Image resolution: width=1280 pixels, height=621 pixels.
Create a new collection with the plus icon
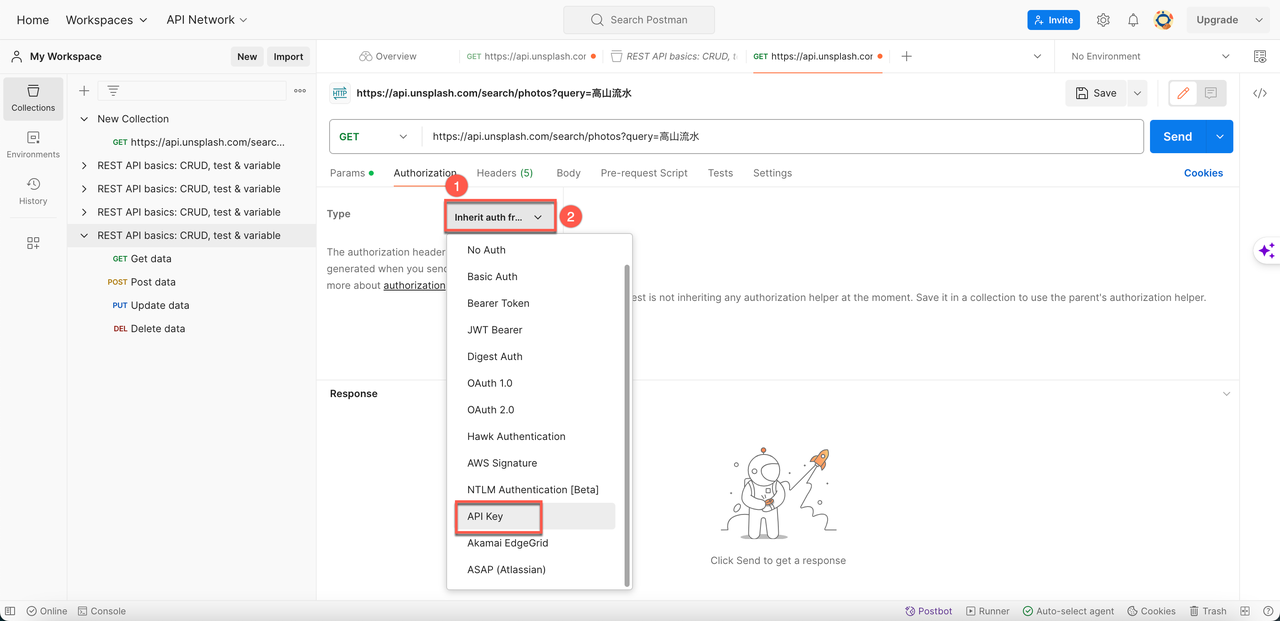pyautogui.click(x=84, y=91)
